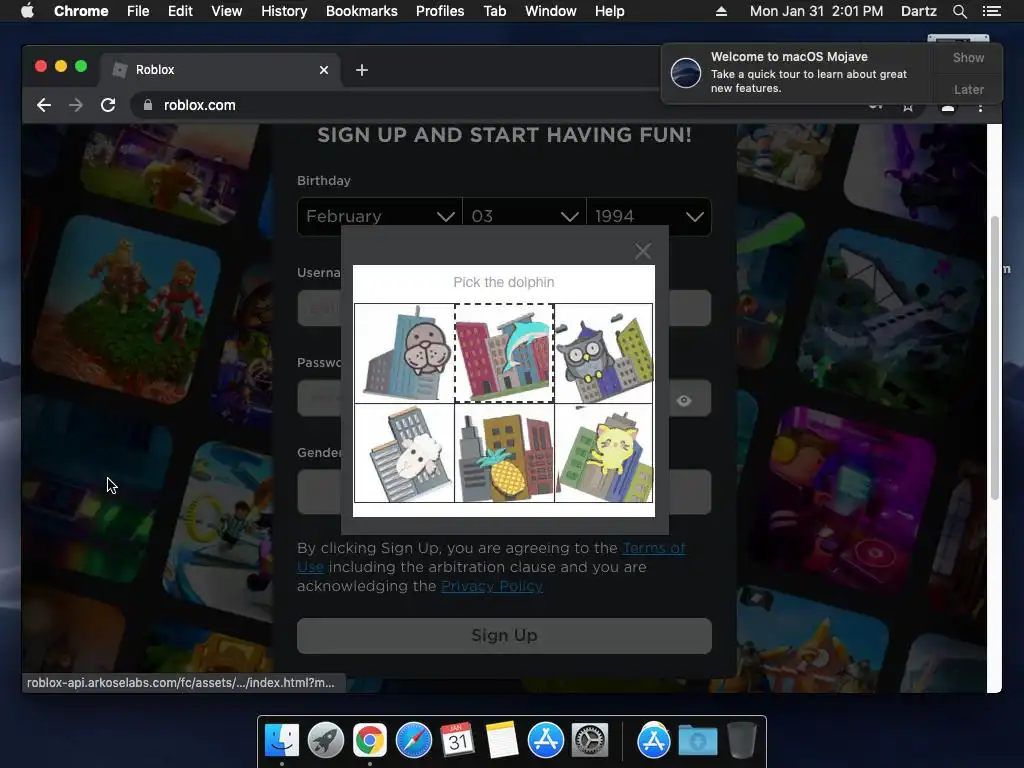Click the Dartz user name in menu bar
The image size is (1024, 768).
click(918, 11)
